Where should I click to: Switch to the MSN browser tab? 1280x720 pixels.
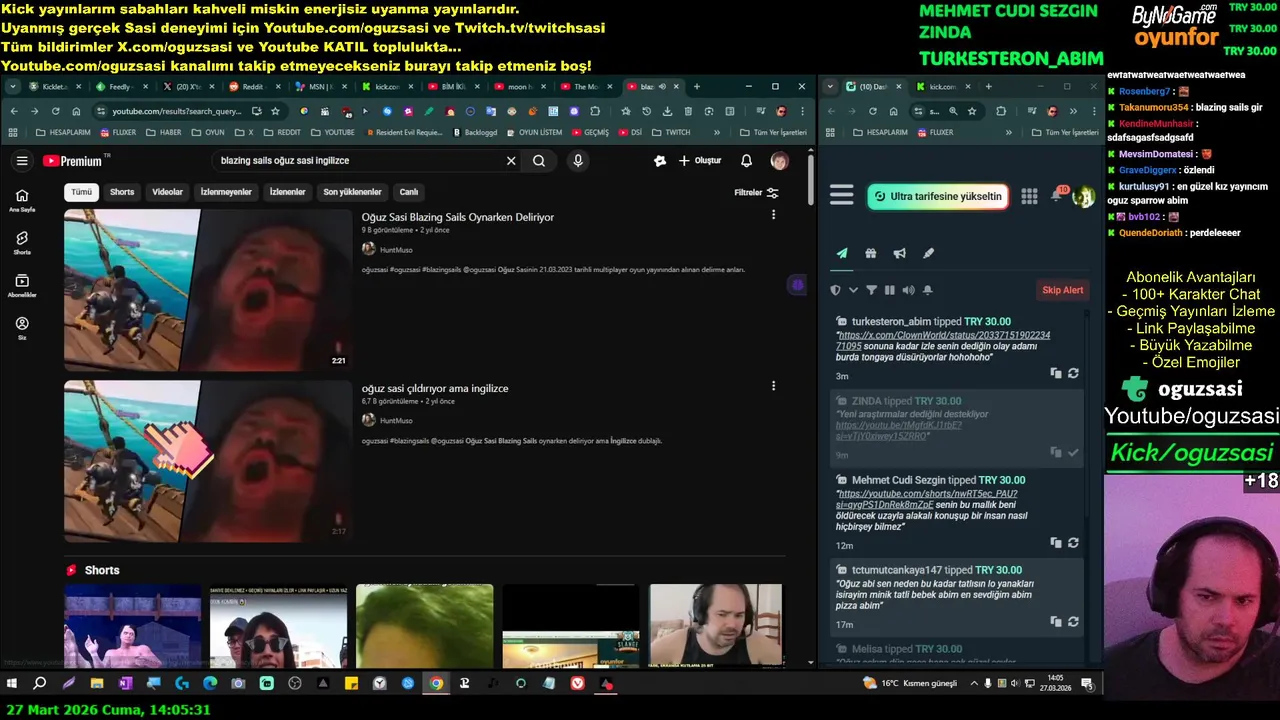pyautogui.click(x=318, y=87)
